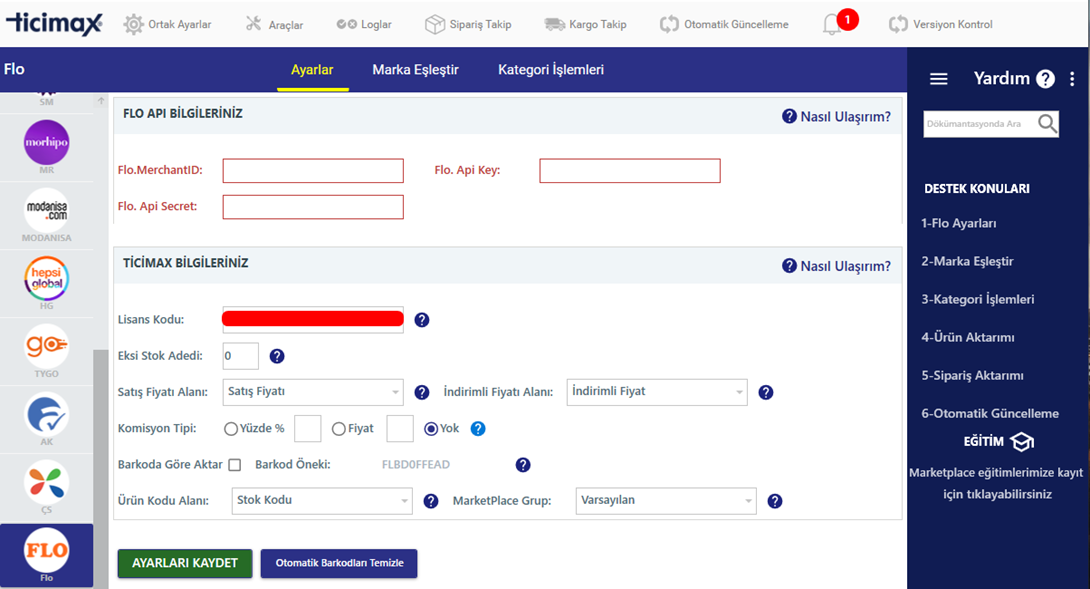
Task: Click the sidebar scroll-up arrow
Action: (101, 102)
